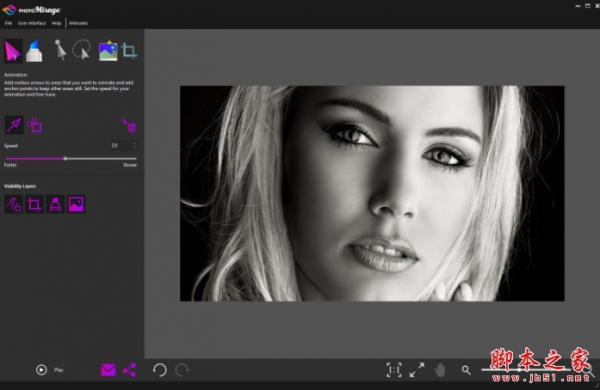Click the Speed stepper arrows
This screenshot has height=390, width=600.
pos(134,145)
